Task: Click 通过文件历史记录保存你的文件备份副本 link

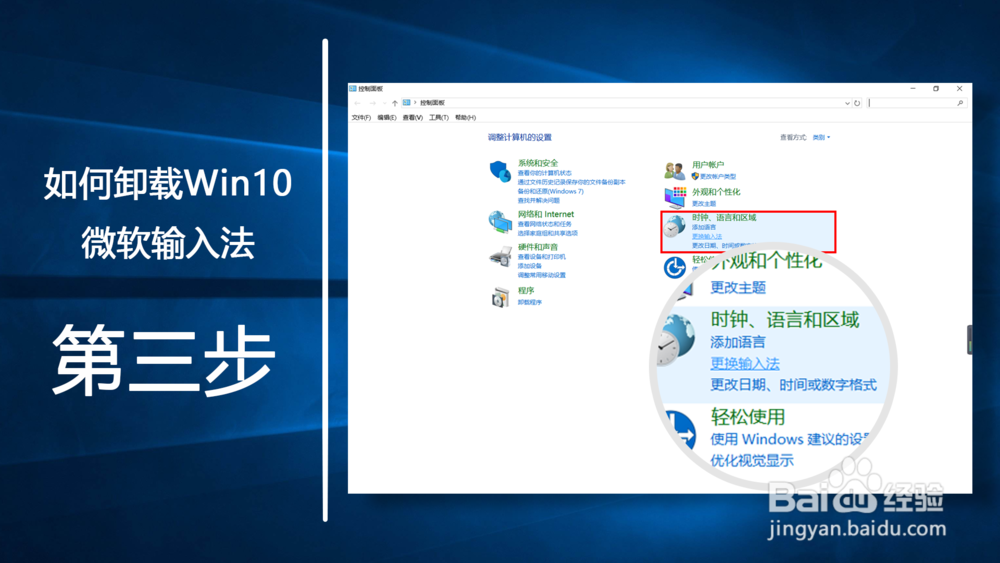Action: (571, 182)
